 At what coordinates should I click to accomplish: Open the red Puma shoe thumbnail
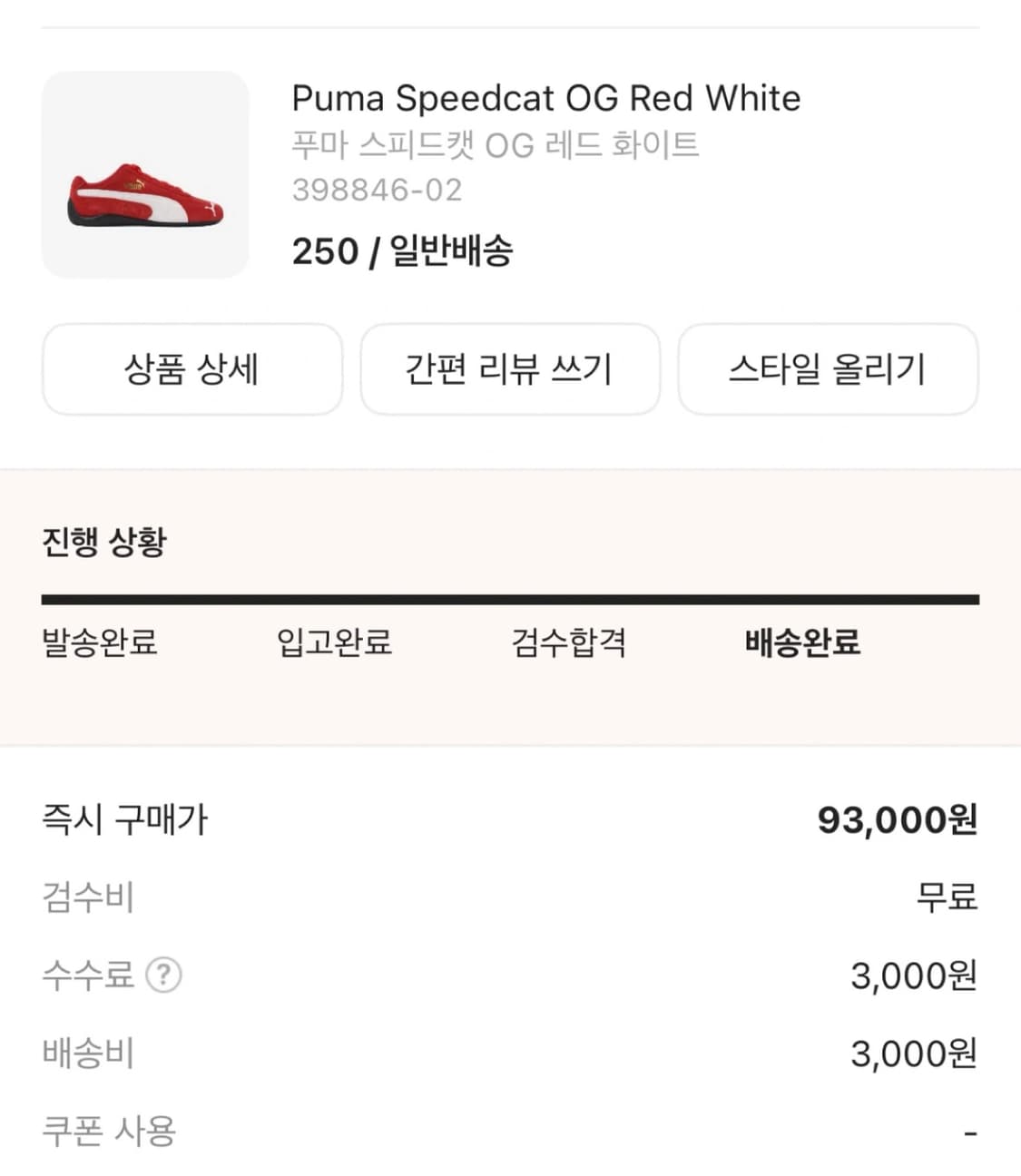tap(145, 175)
